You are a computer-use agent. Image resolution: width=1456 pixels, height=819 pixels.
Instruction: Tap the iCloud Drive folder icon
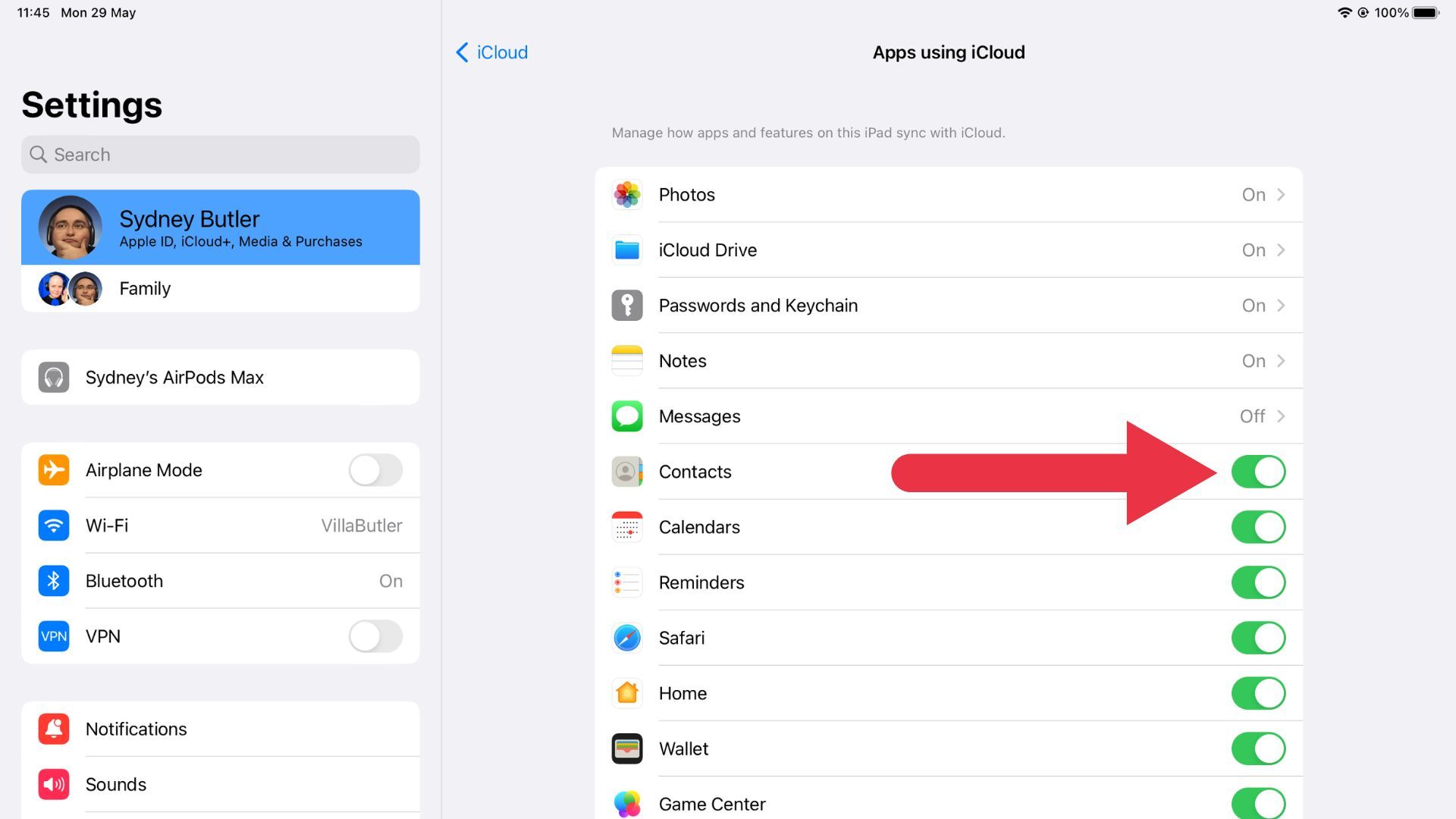(x=627, y=249)
